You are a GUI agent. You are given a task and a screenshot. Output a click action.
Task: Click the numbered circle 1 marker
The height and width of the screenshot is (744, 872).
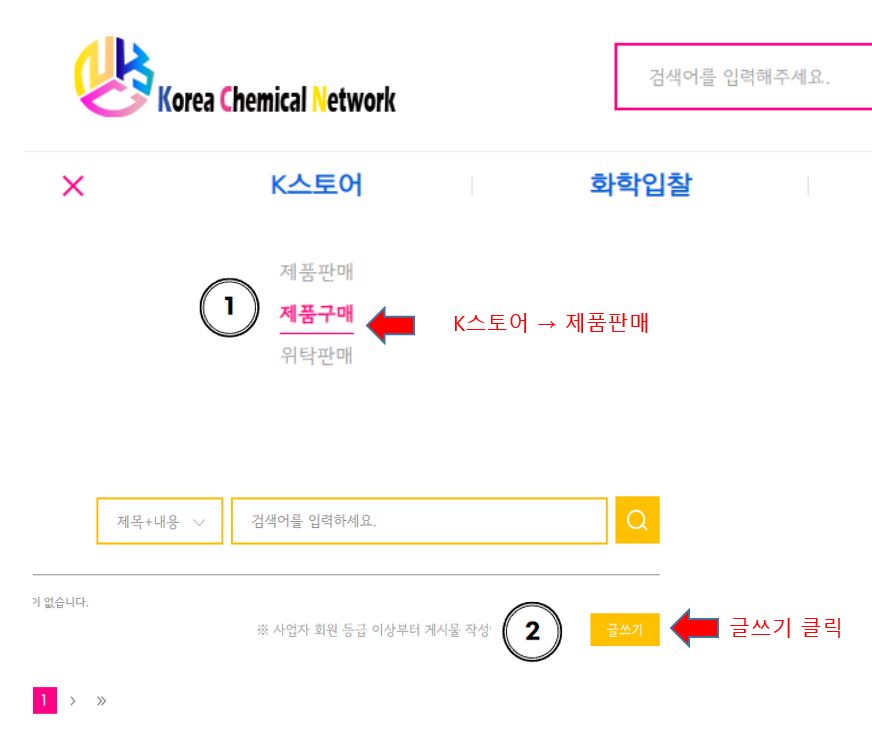[229, 308]
